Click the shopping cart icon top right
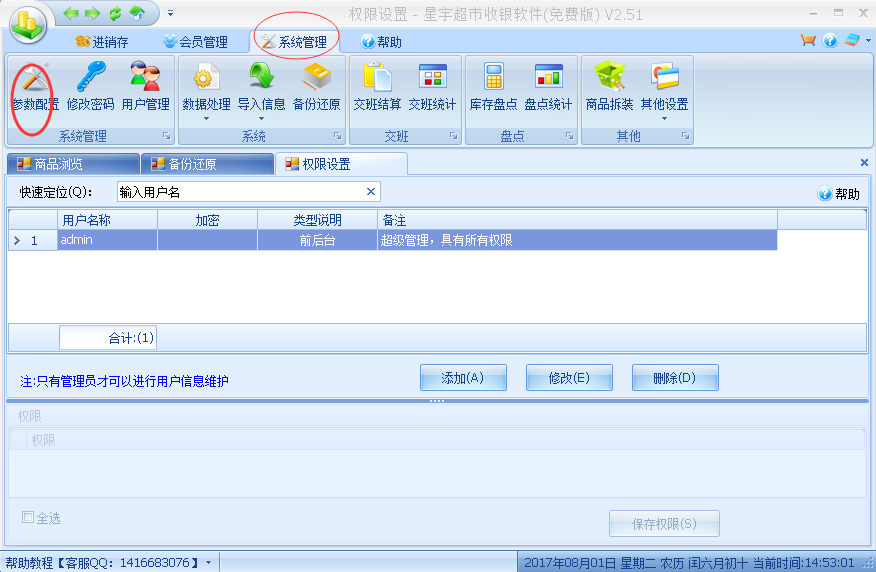This screenshot has height=572, width=876. pos(808,40)
